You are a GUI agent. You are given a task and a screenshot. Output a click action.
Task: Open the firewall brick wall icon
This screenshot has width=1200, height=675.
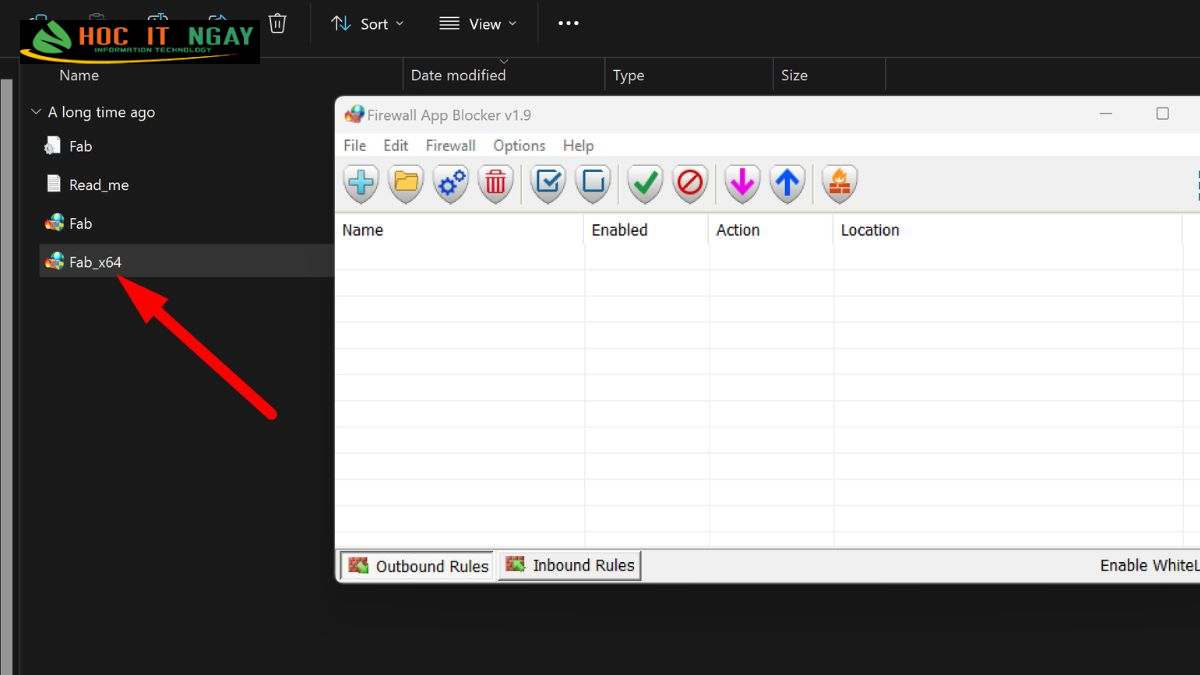[839, 184]
